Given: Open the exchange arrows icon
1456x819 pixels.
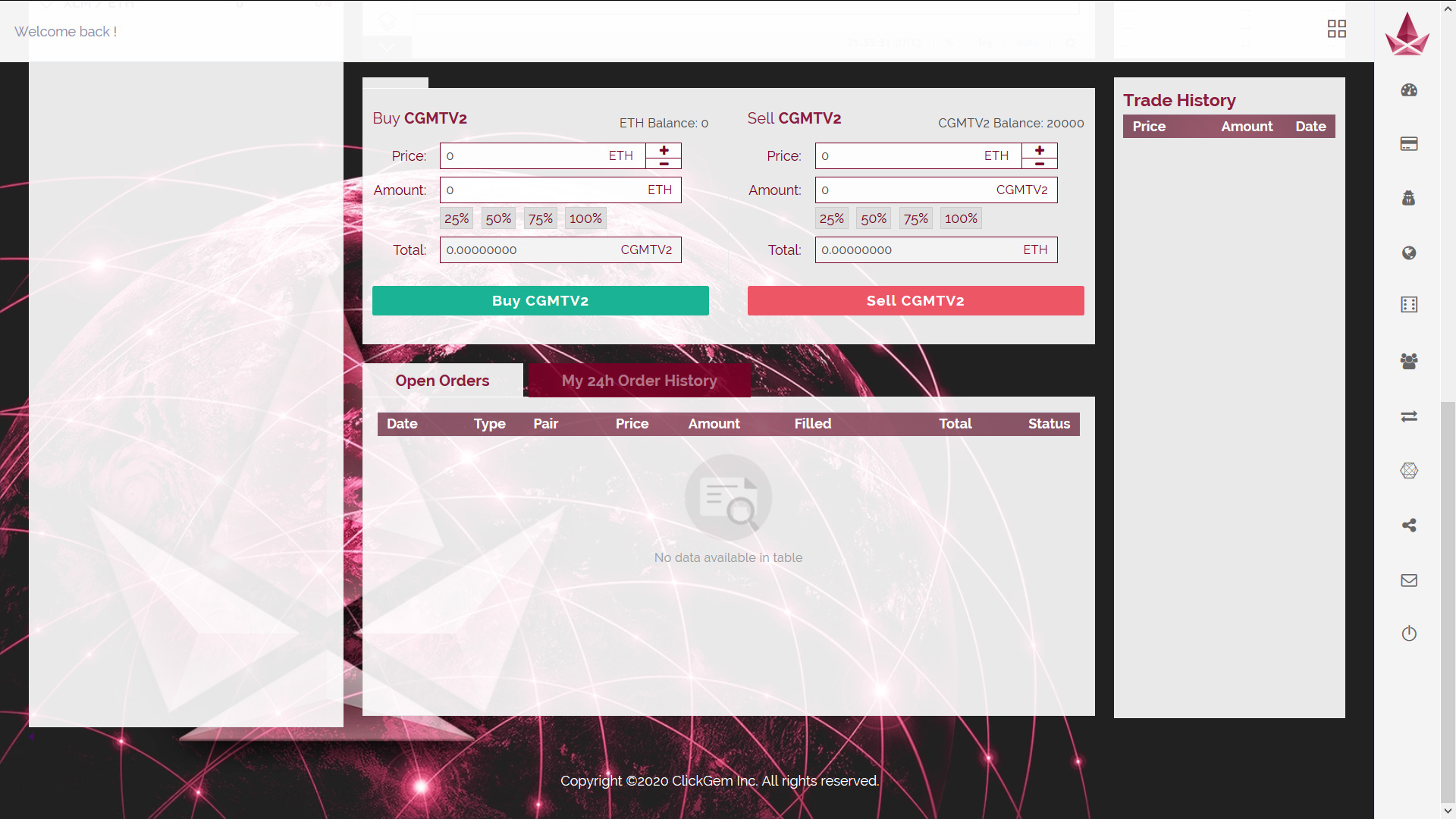Looking at the screenshot, I should tap(1409, 416).
